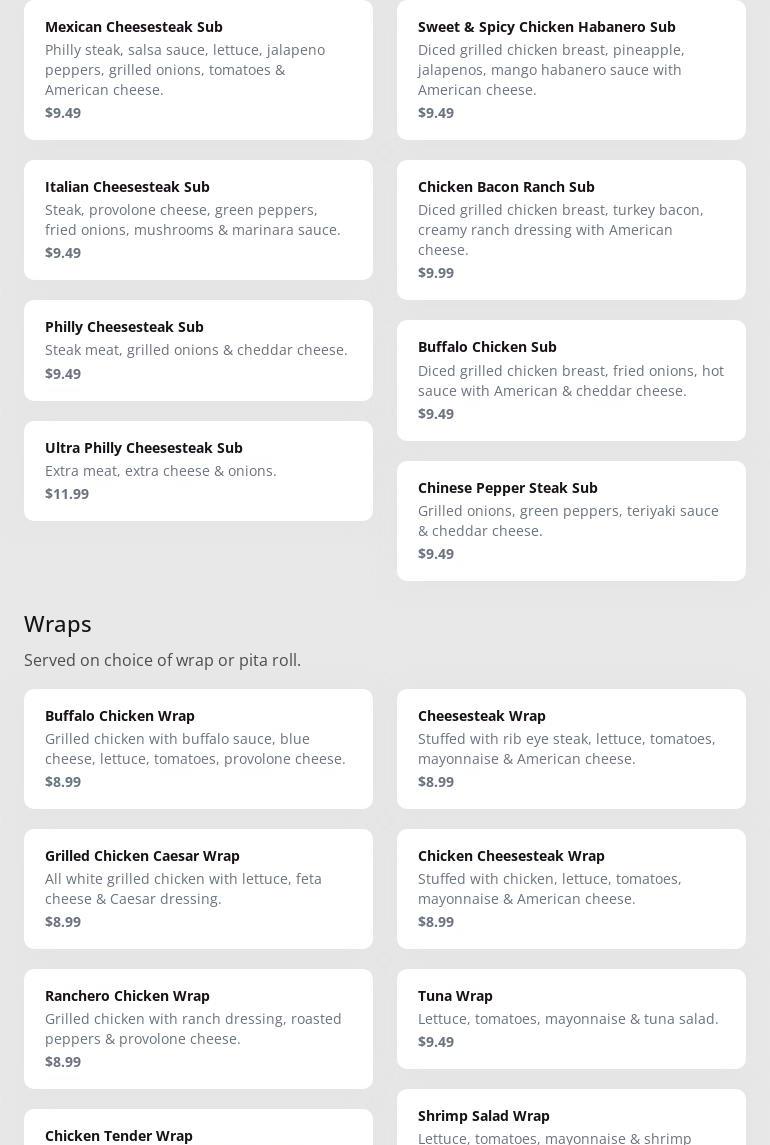Click the wrap or pita roll note
770x1145 pixels.
click(162, 660)
